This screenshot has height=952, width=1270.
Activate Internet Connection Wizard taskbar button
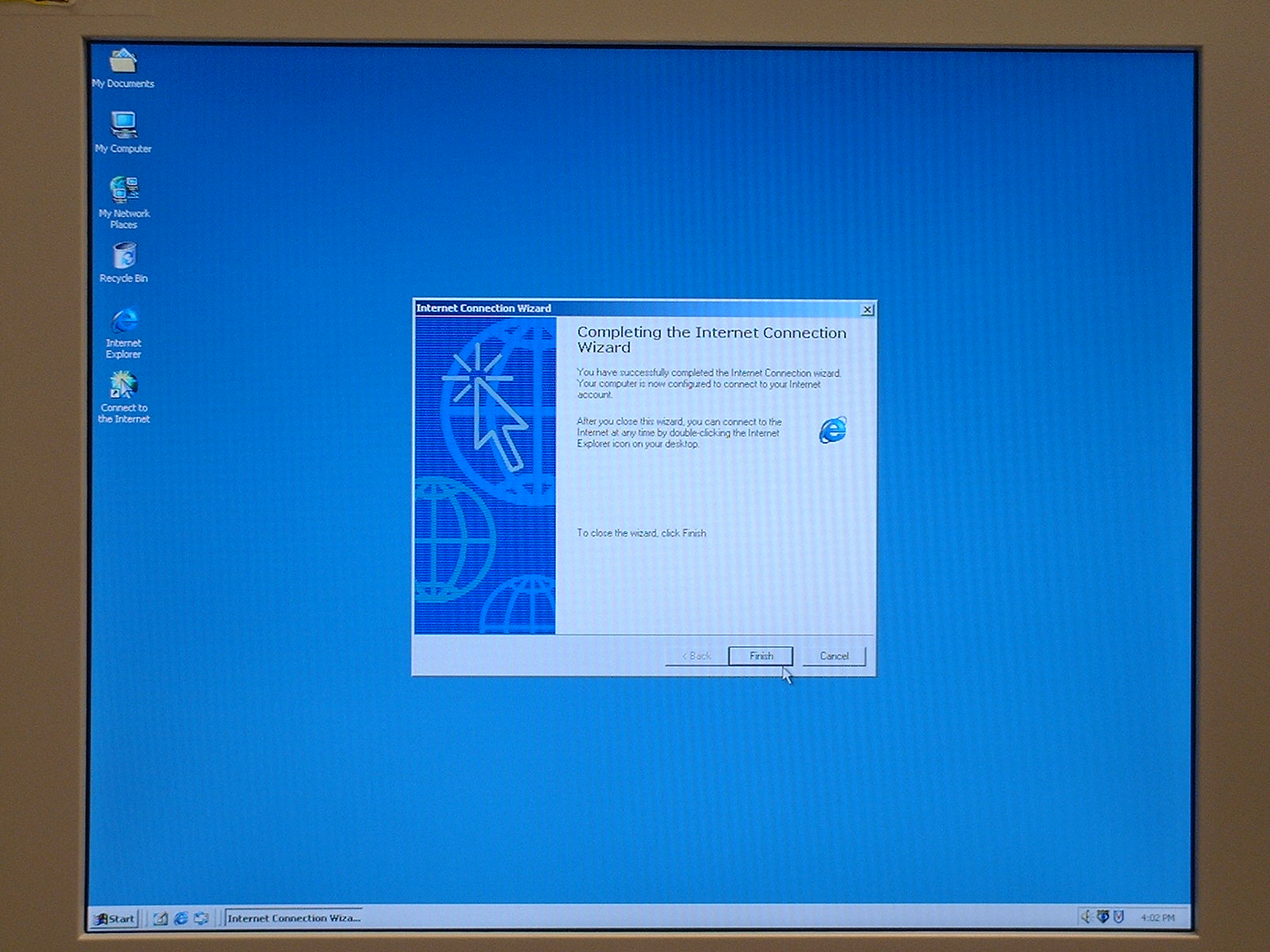(x=293, y=918)
